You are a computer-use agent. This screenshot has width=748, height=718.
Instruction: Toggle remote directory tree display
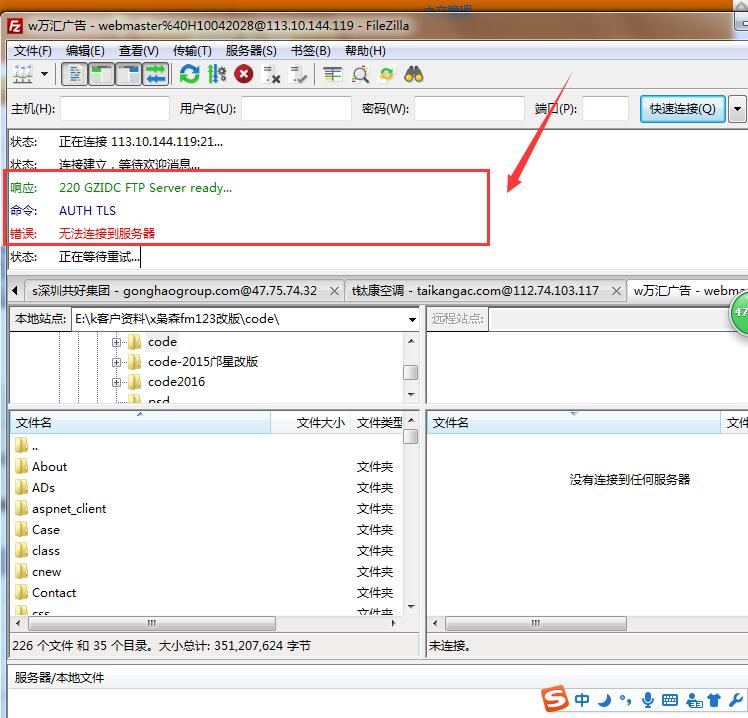coord(129,74)
